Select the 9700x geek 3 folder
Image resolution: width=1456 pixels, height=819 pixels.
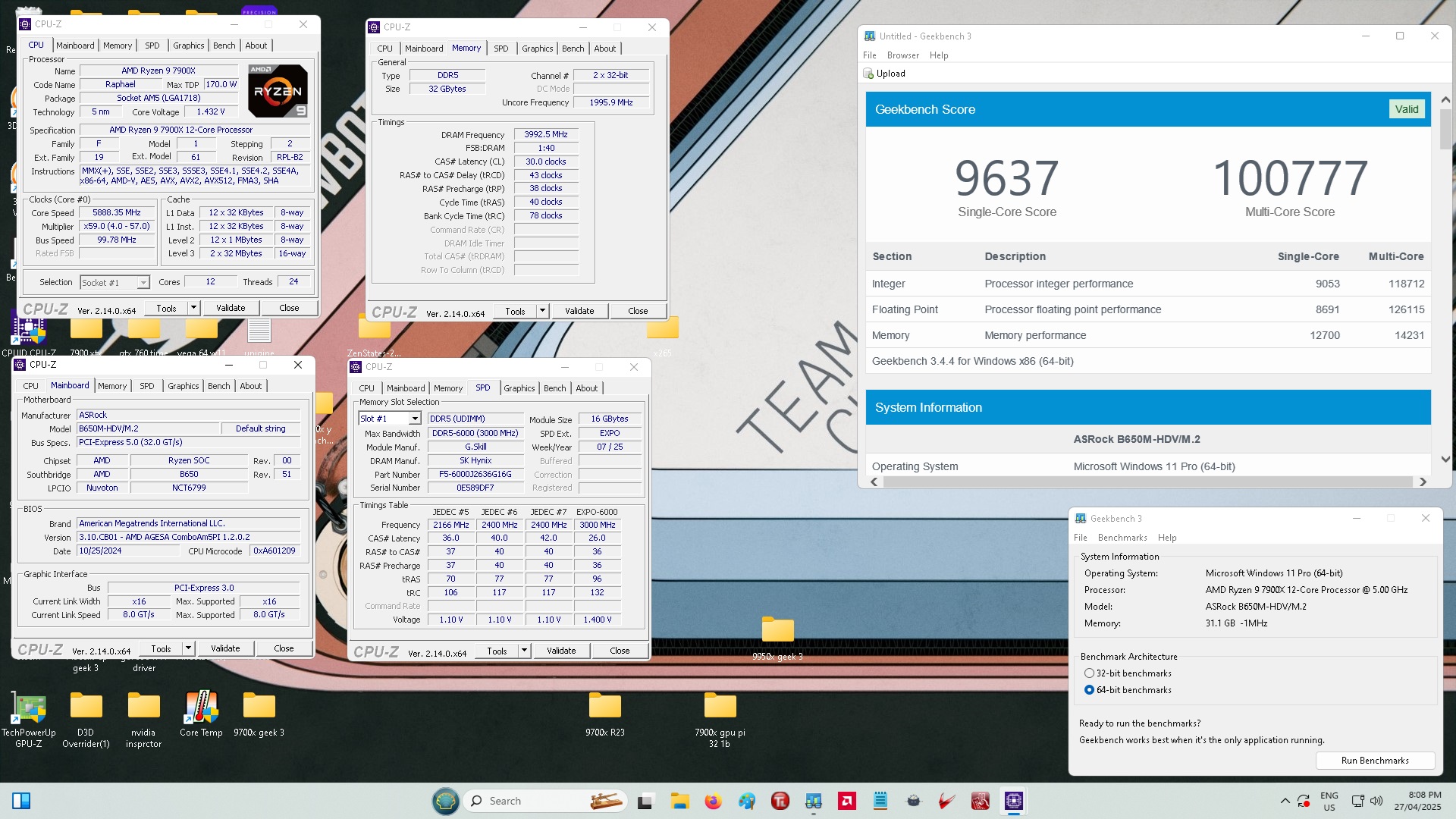(259, 714)
